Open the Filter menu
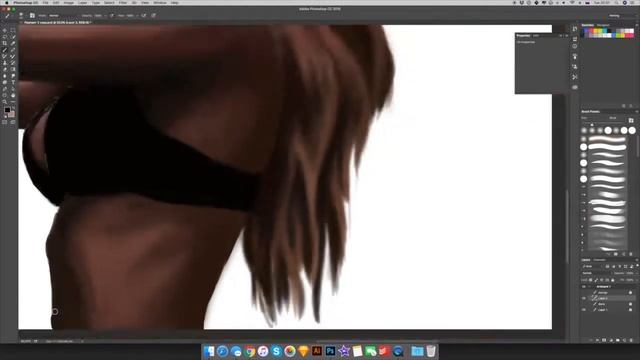This screenshot has width=640, height=360. [122, 2]
